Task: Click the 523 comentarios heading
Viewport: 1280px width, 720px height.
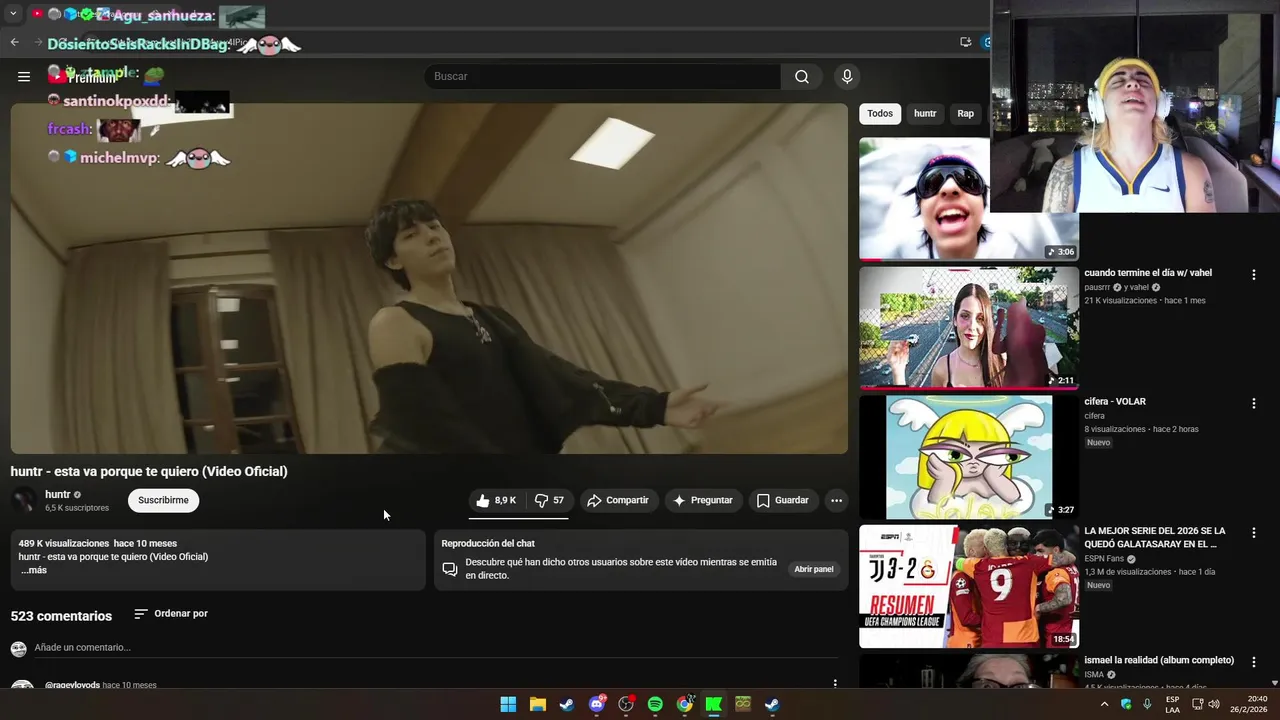Action: 61,616
